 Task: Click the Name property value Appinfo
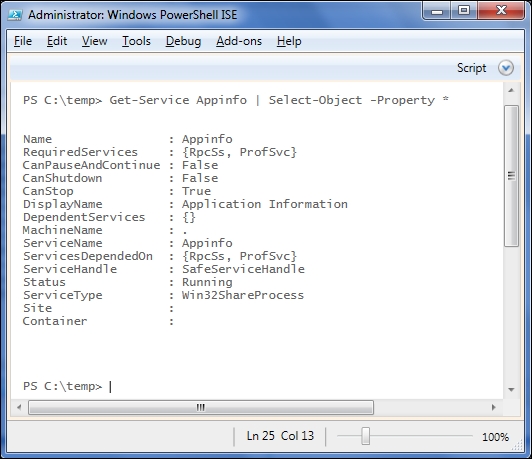click(207, 139)
